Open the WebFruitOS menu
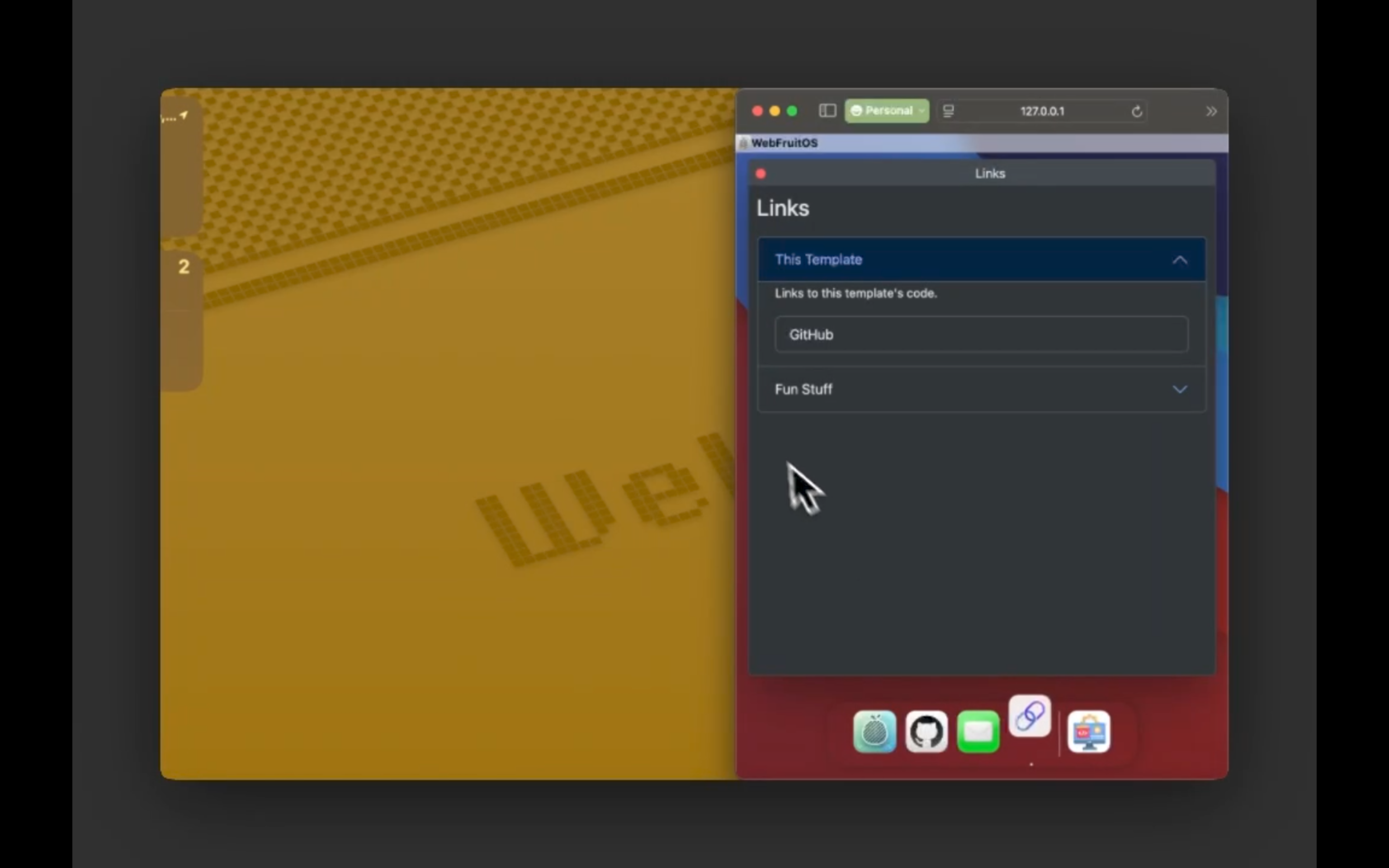This screenshot has height=868, width=1389. (x=784, y=143)
